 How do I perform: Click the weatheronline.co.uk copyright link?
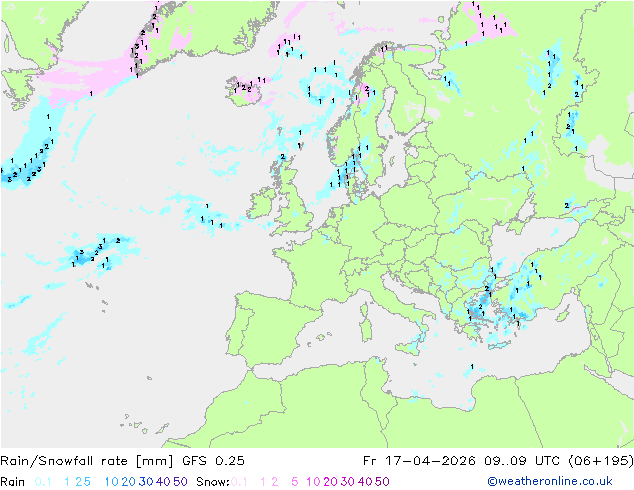[549, 481]
